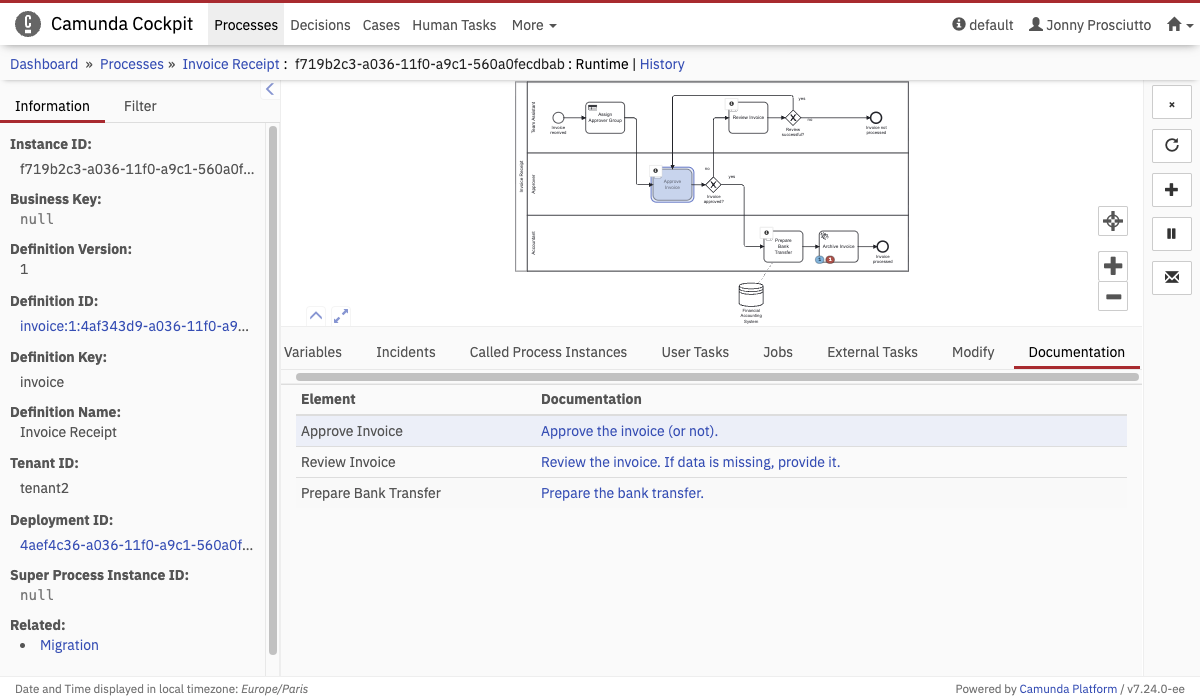Screen dimensions: 1200x700
Task: Open the More dropdown menu
Action: 533,25
